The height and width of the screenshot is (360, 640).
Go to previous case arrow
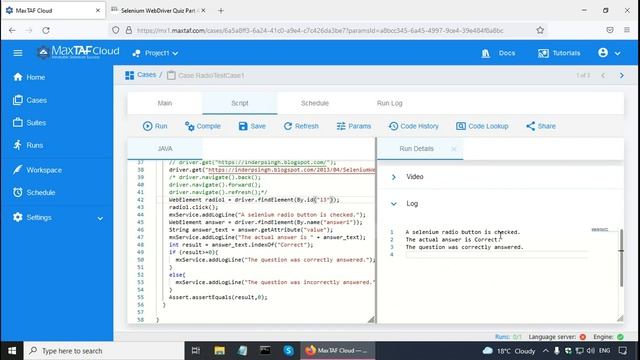[x=603, y=76]
